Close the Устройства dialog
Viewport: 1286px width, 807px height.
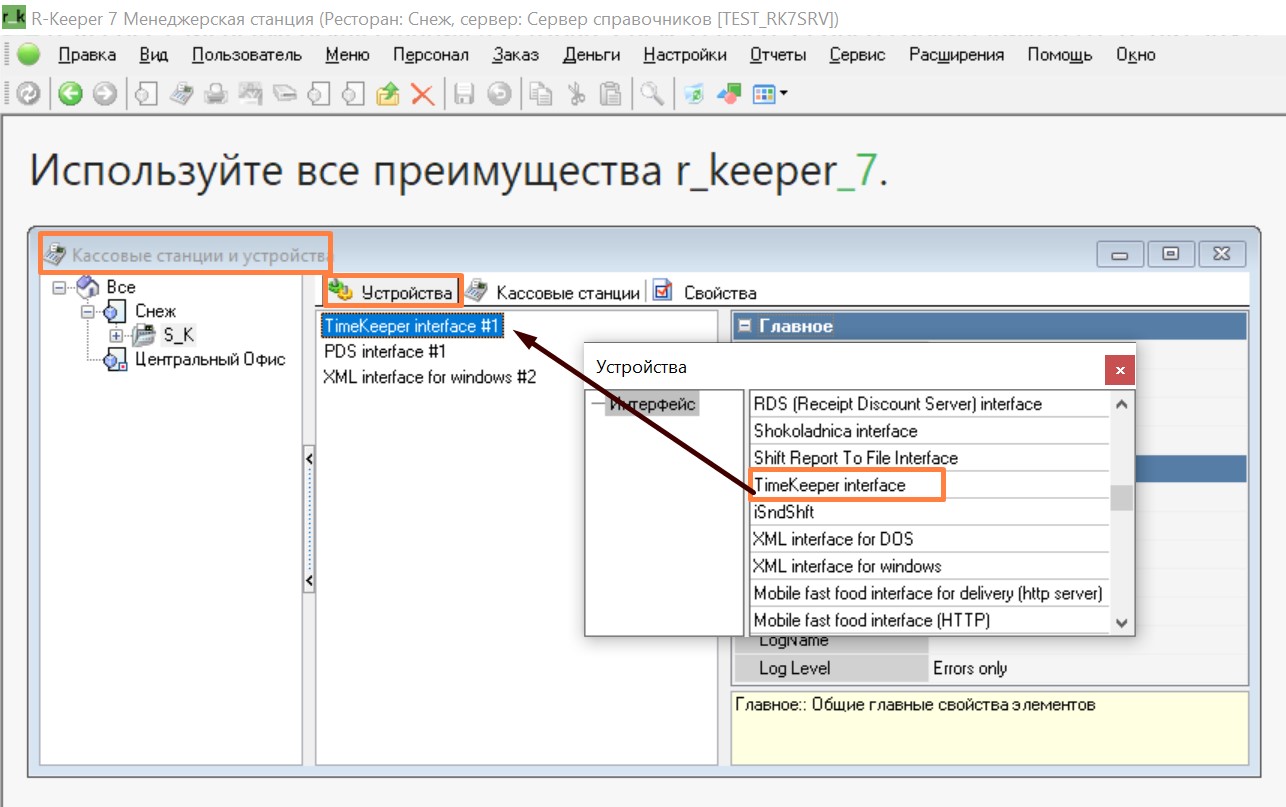click(1119, 370)
